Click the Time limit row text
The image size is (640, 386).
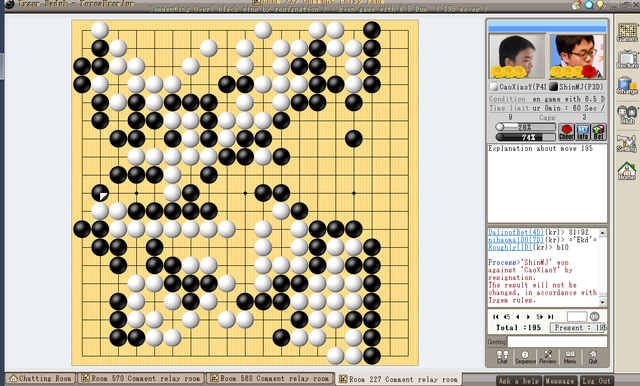tap(547, 108)
